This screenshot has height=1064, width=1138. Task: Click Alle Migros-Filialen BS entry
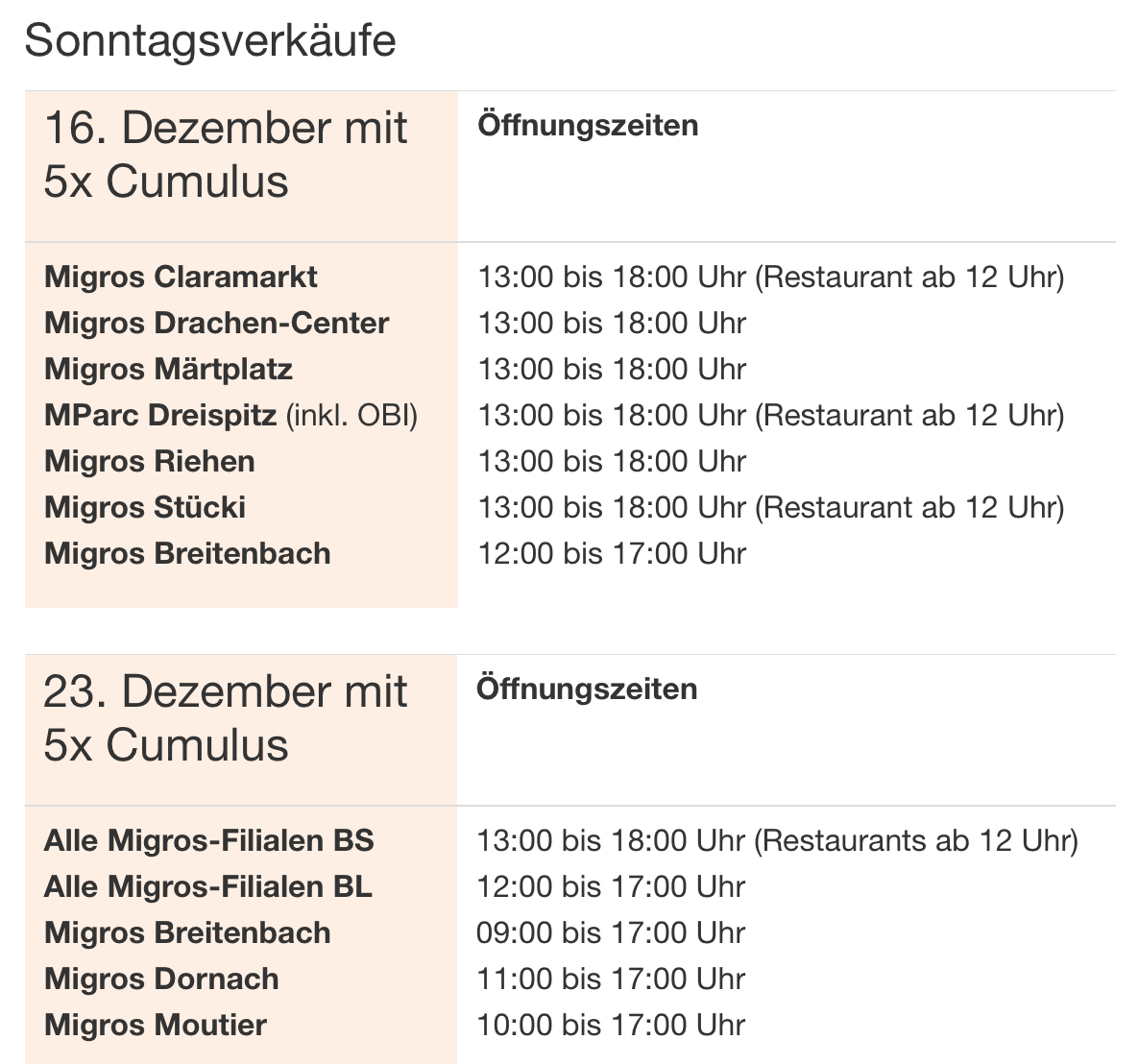tap(208, 840)
